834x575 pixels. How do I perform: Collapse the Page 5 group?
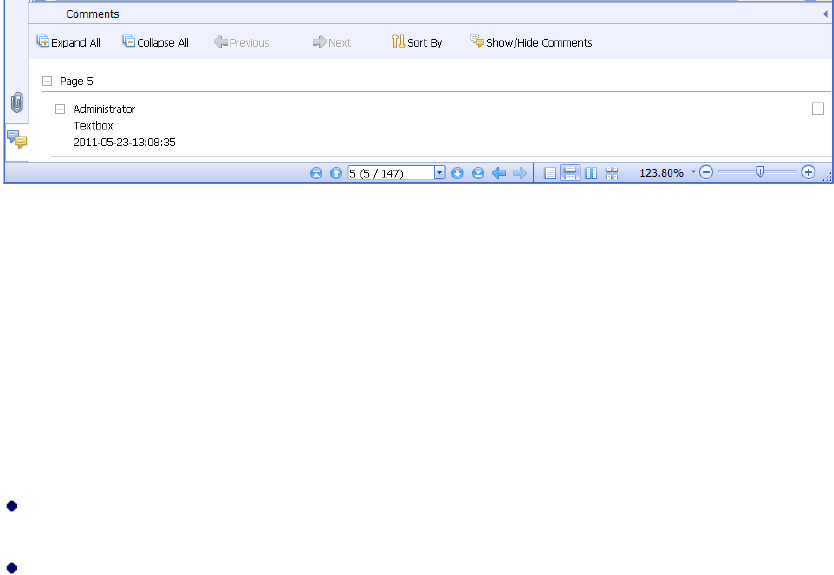coord(47,81)
